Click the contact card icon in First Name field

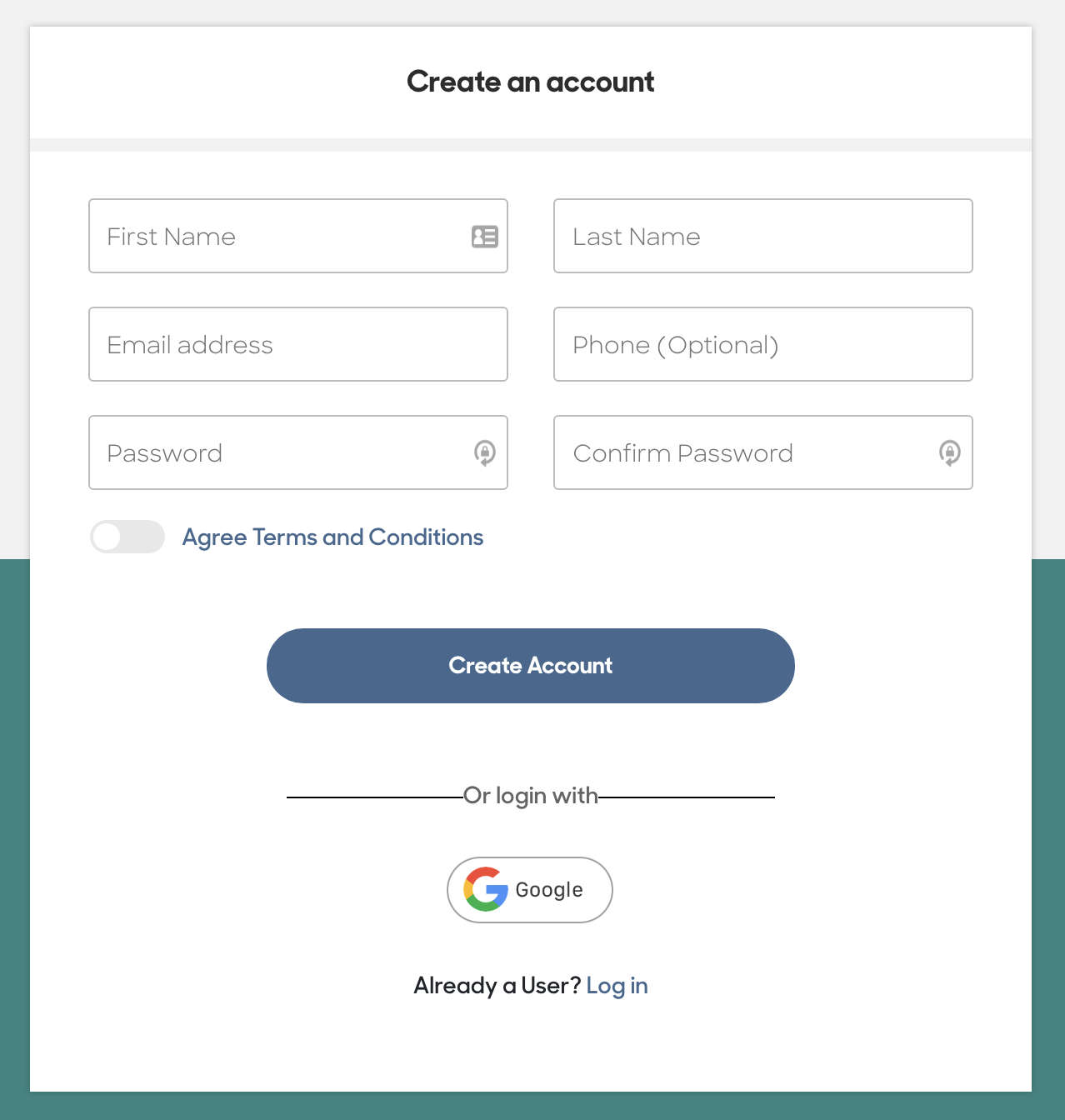(x=484, y=237)
